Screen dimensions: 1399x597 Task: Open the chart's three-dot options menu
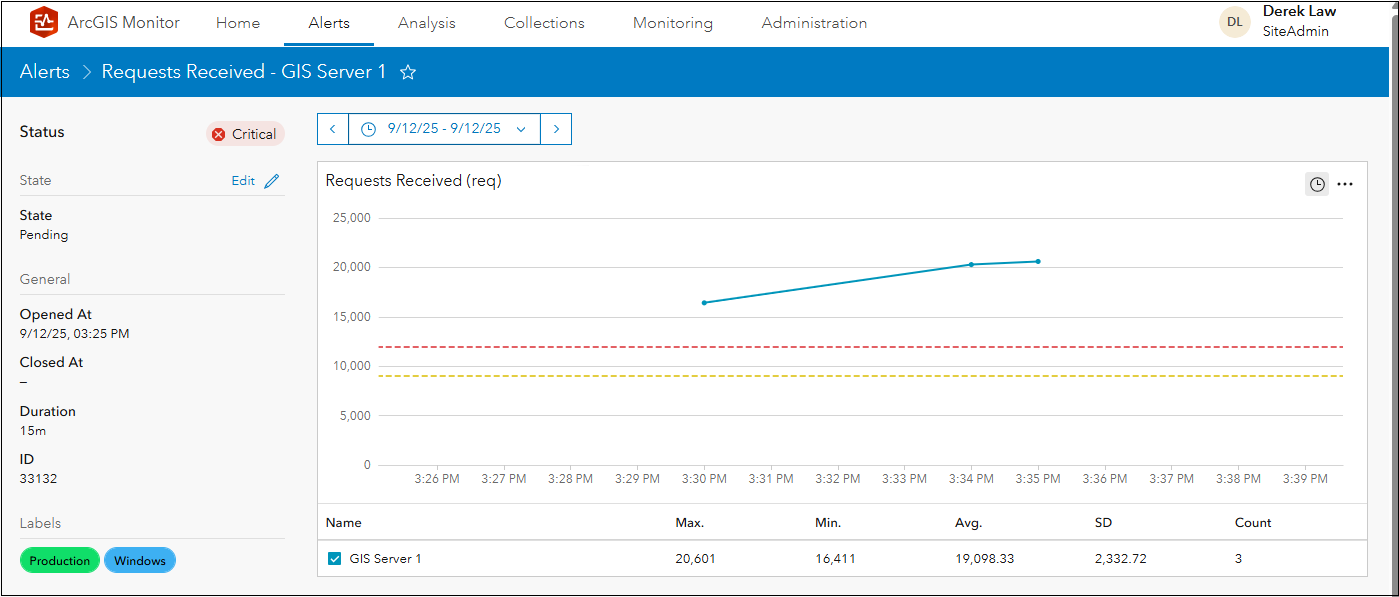point(1345,184)
